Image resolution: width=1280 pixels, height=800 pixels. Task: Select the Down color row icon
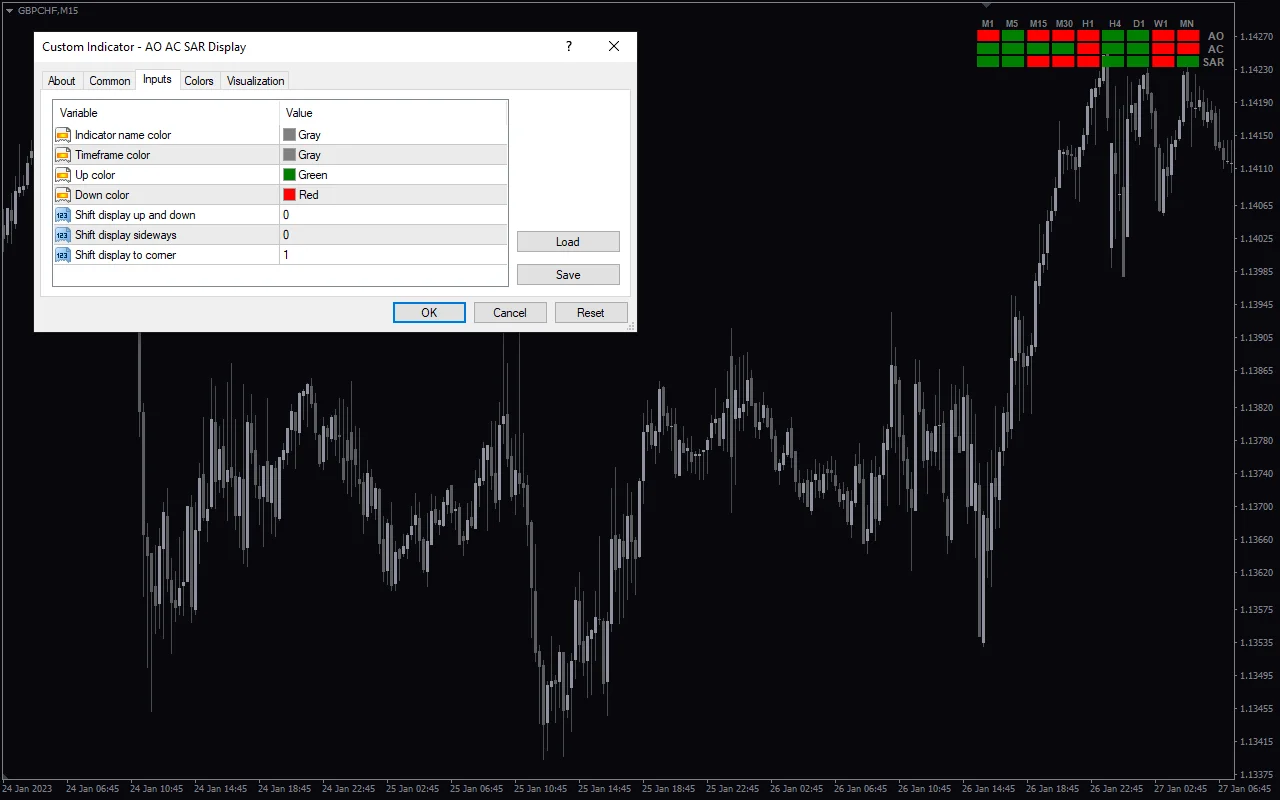coord(63,195)
